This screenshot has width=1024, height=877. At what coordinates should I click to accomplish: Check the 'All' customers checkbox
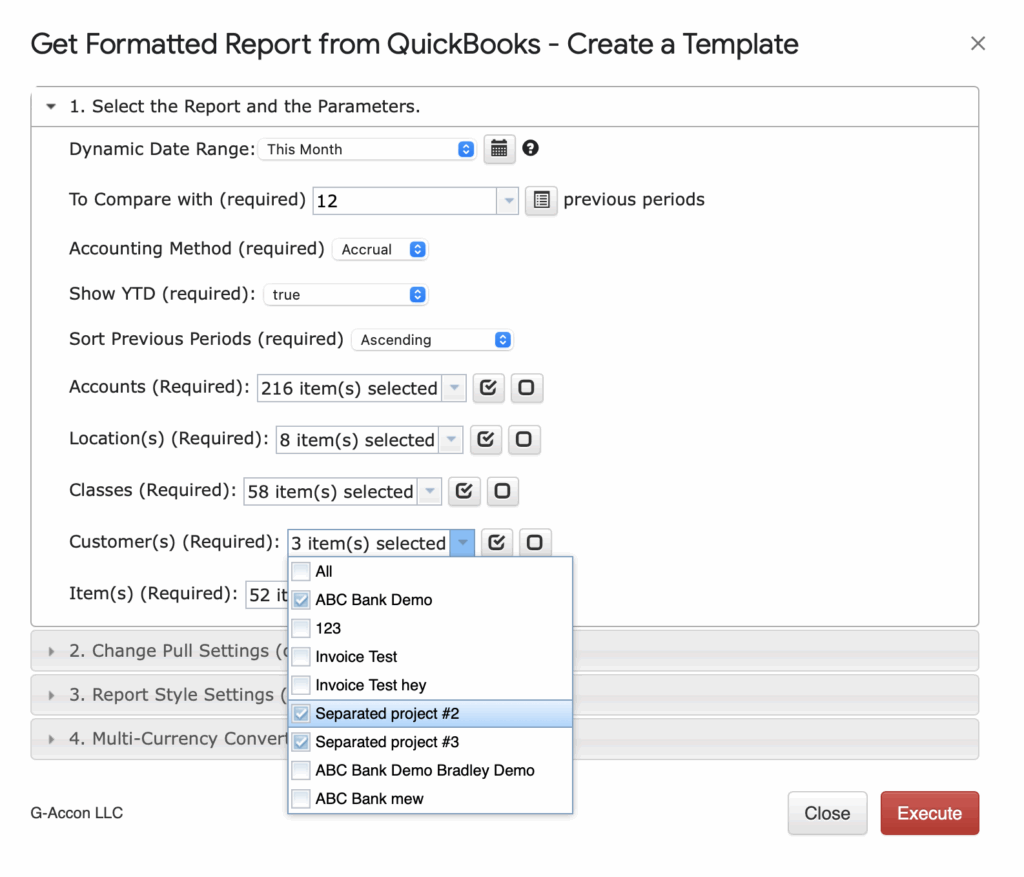click(301, 572)
